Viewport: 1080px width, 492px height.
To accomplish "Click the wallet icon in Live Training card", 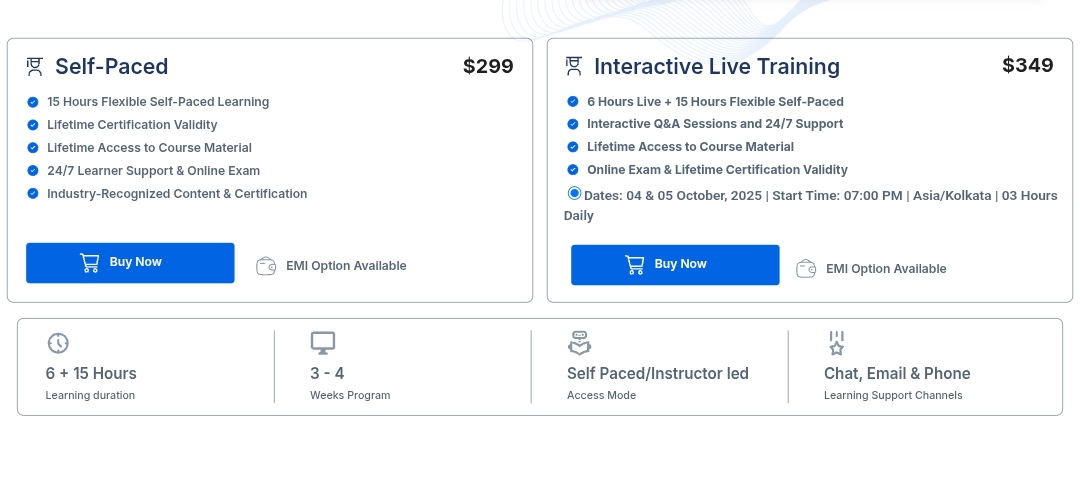I will click(x=806, y=268).
